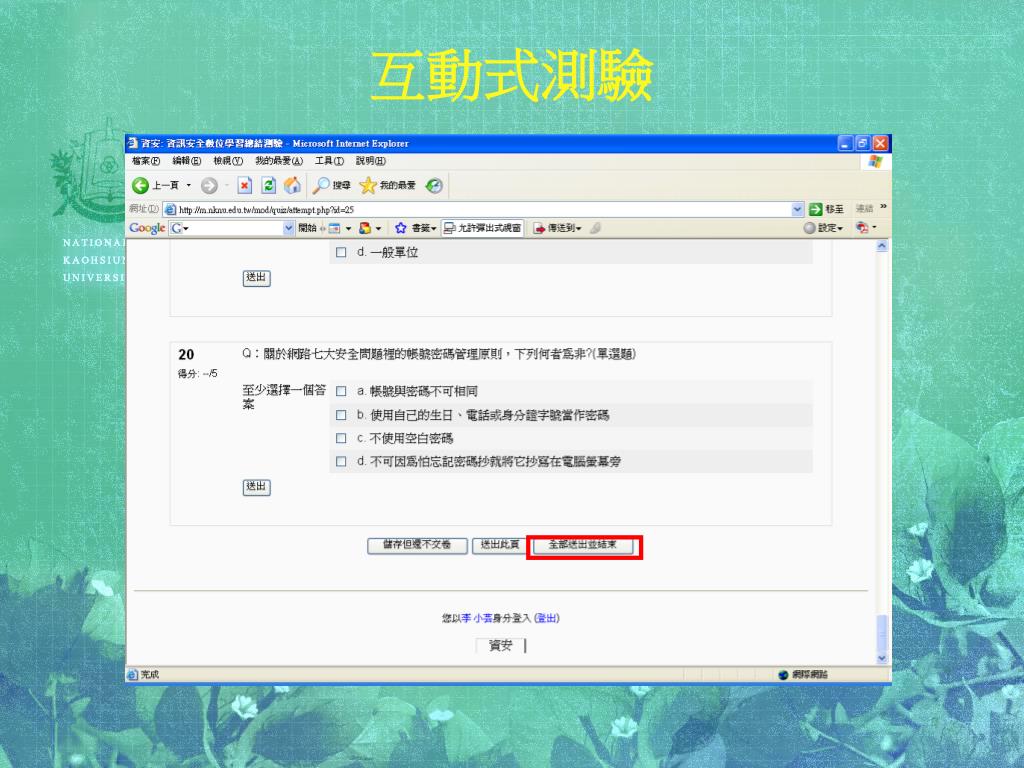Click the Google toolbar news/calendar icon
The height and width of the screenshot is (768, 1024).
coord(334,228)
